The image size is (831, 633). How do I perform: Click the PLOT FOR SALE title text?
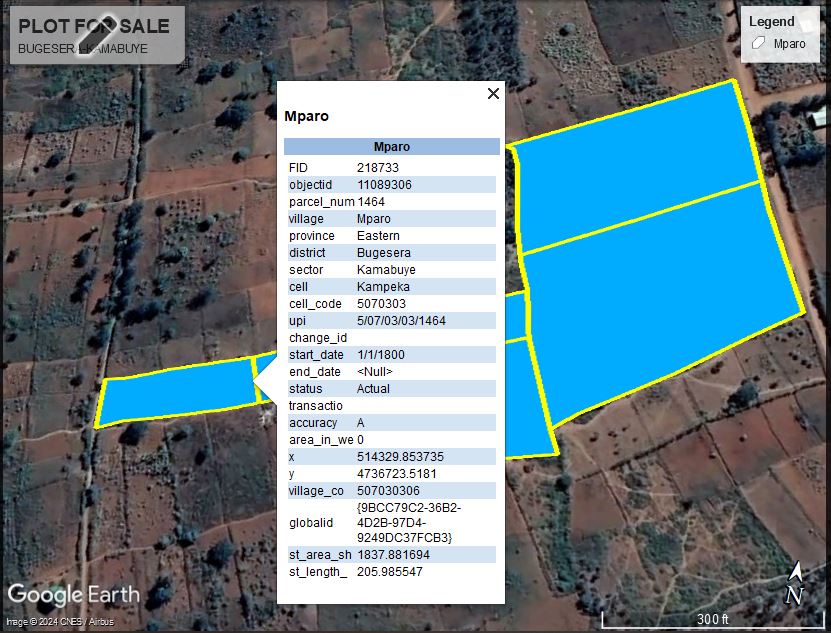point(94,26)
